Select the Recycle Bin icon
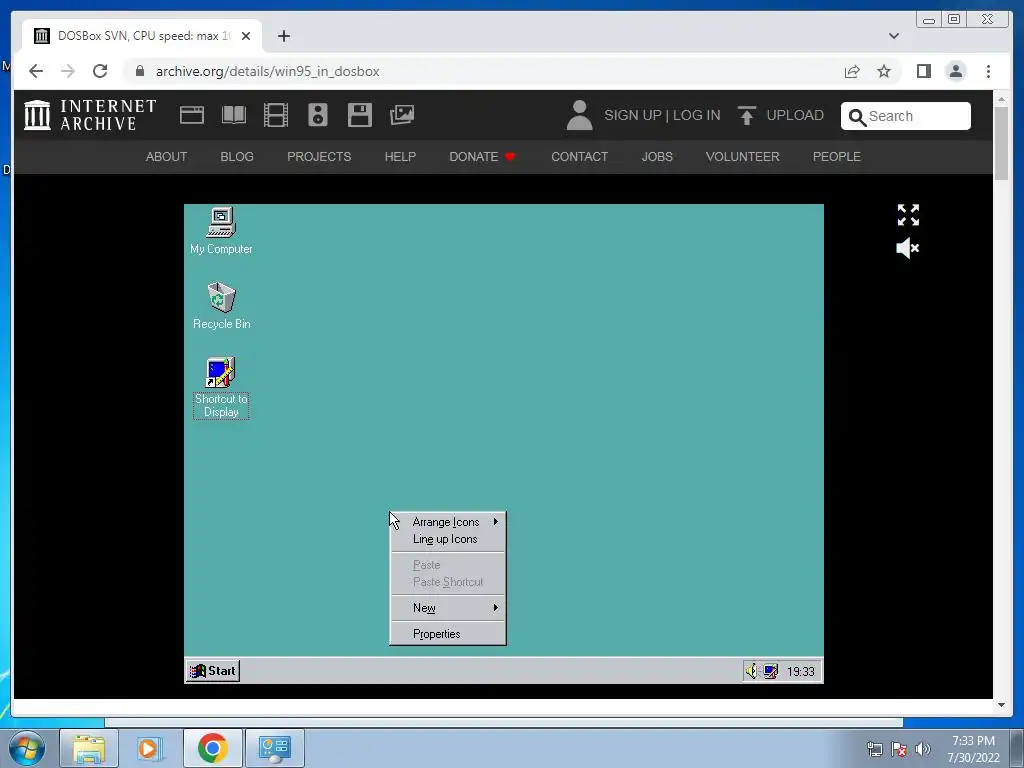This screenshot has width=1024, height=768. pos(221,305)
